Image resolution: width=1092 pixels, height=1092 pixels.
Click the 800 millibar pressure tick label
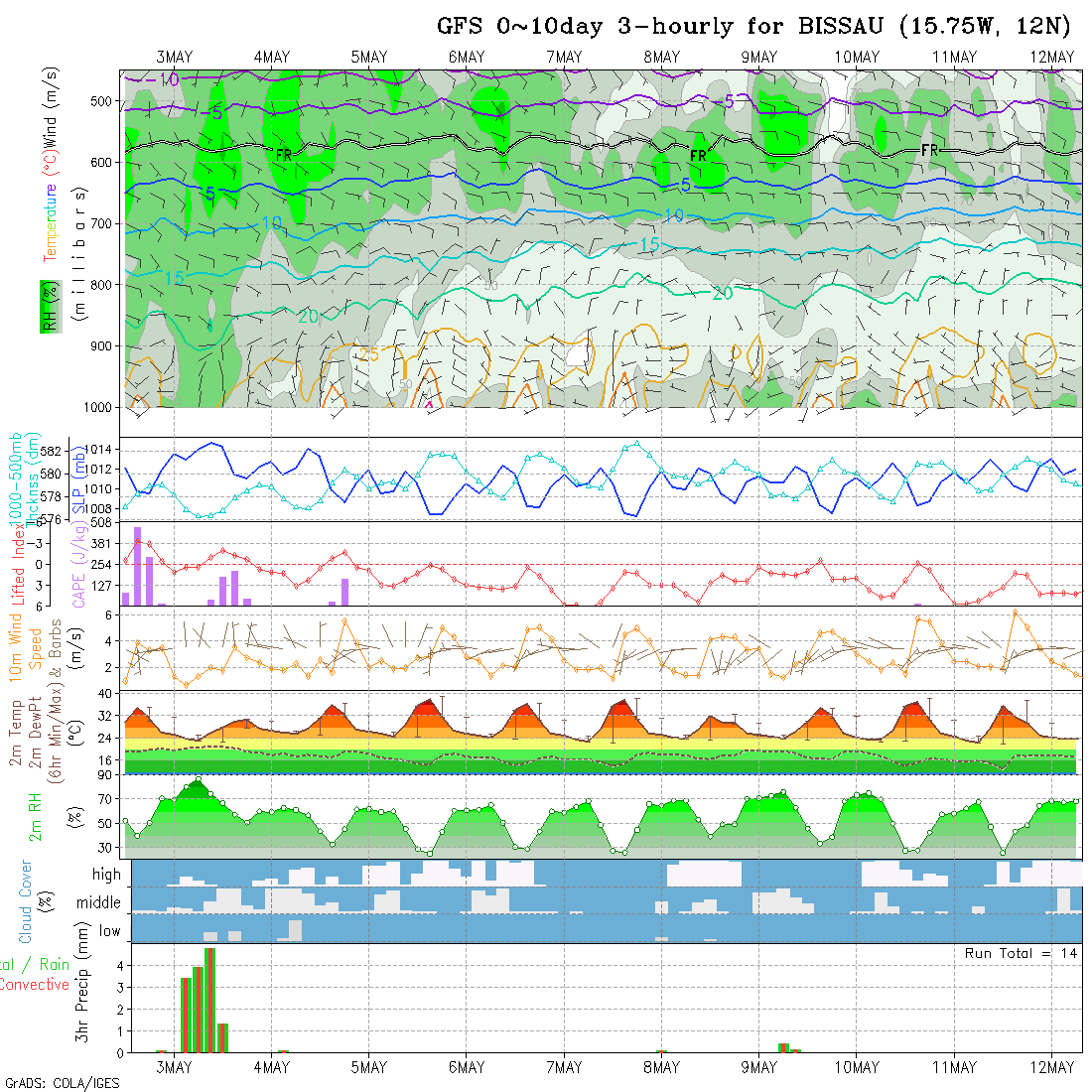[x=101, y=286]
